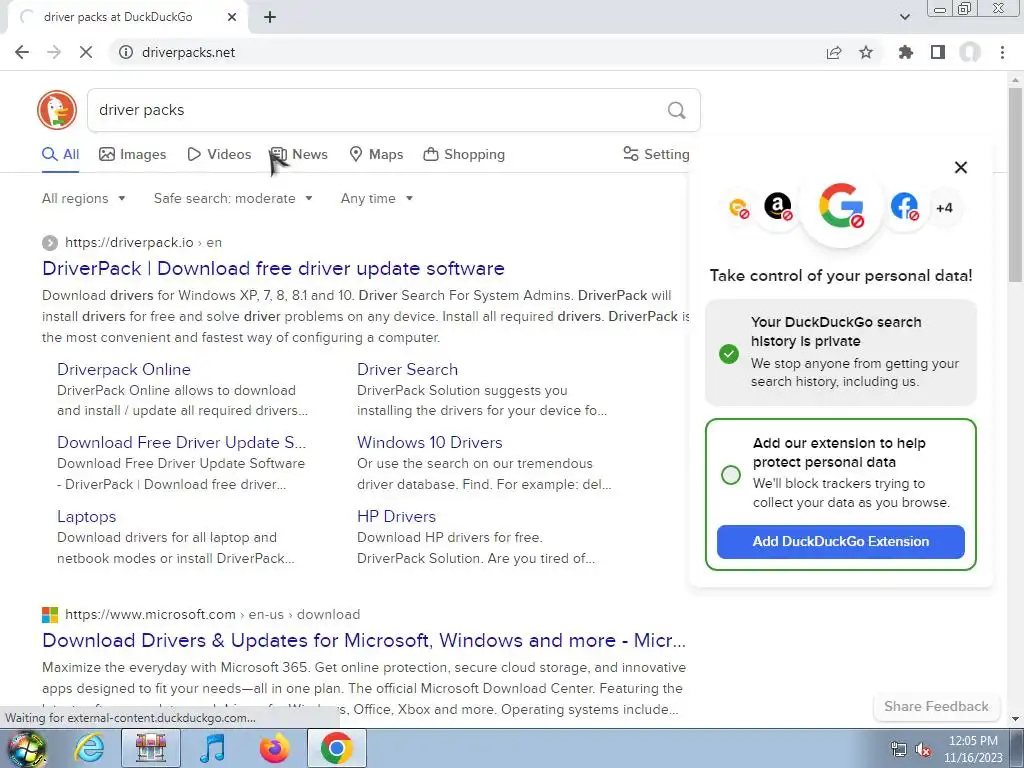Open the microsoft.com URL link

[x=212, y=615]
